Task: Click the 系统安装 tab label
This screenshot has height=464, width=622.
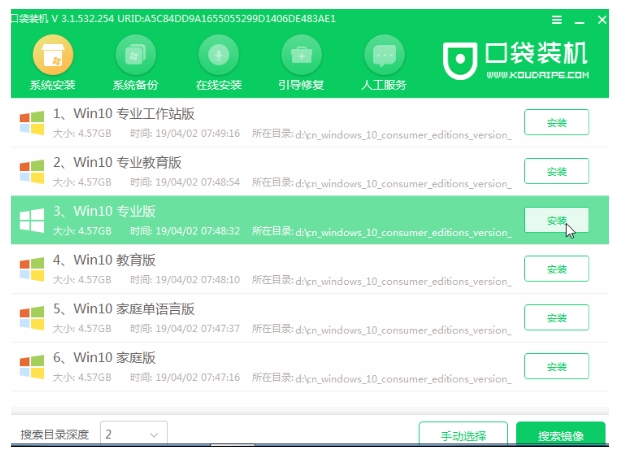Action: tap(53, 85)
